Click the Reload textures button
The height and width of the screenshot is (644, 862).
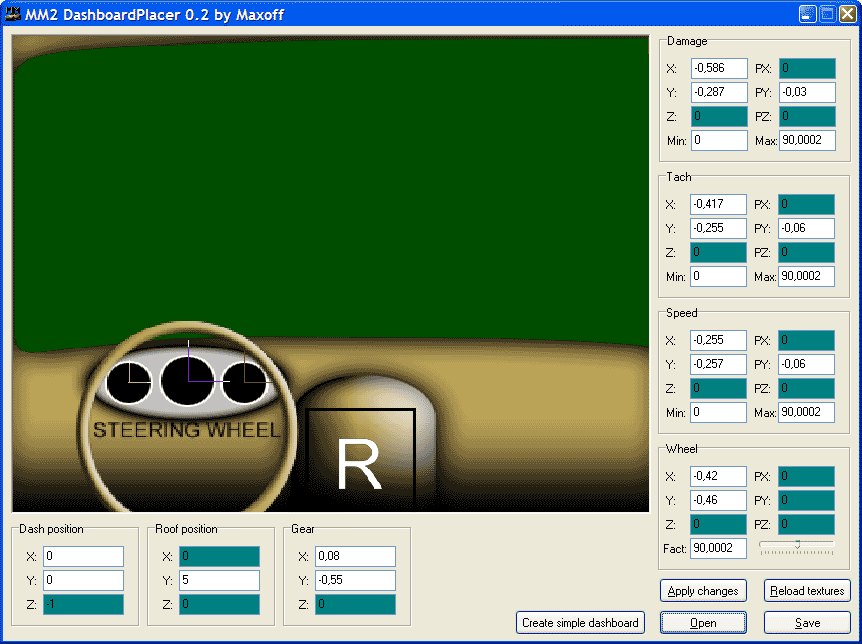807,591
